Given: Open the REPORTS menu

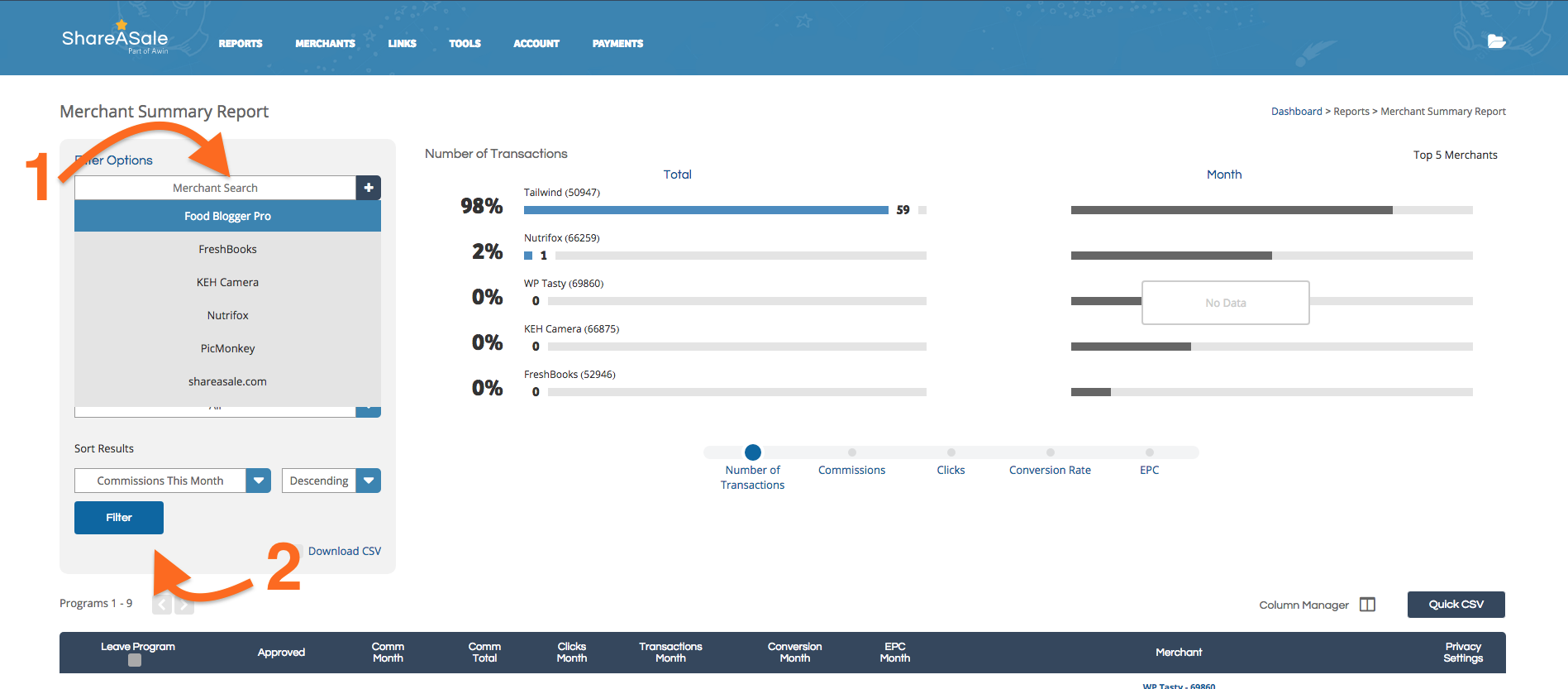Looking at the screenshot, I should click(241, 44).
